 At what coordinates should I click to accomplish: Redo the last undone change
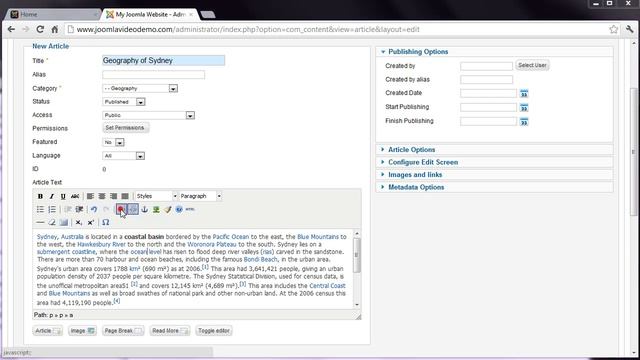106,209
